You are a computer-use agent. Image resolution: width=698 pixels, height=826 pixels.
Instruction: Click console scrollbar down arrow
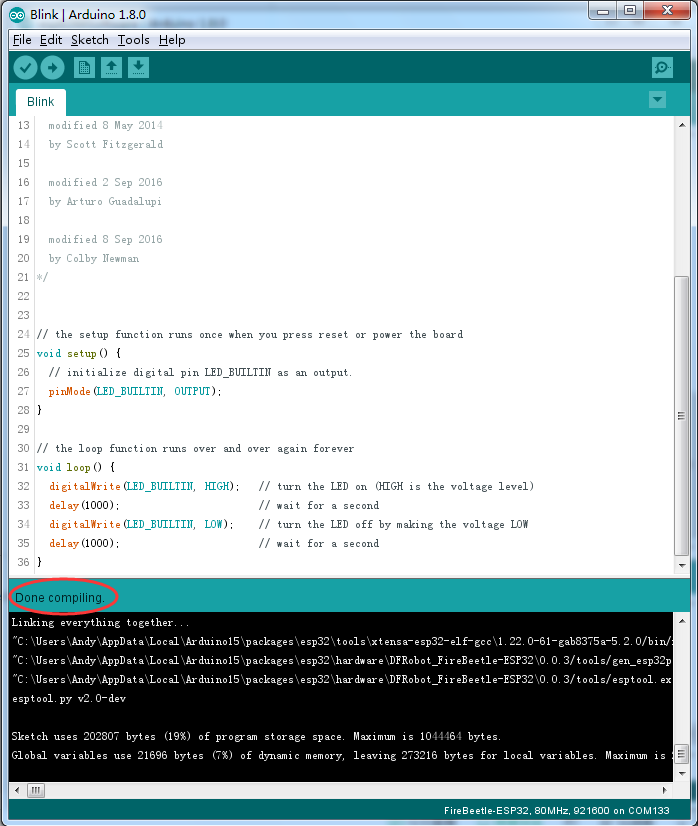click(682, 773)
